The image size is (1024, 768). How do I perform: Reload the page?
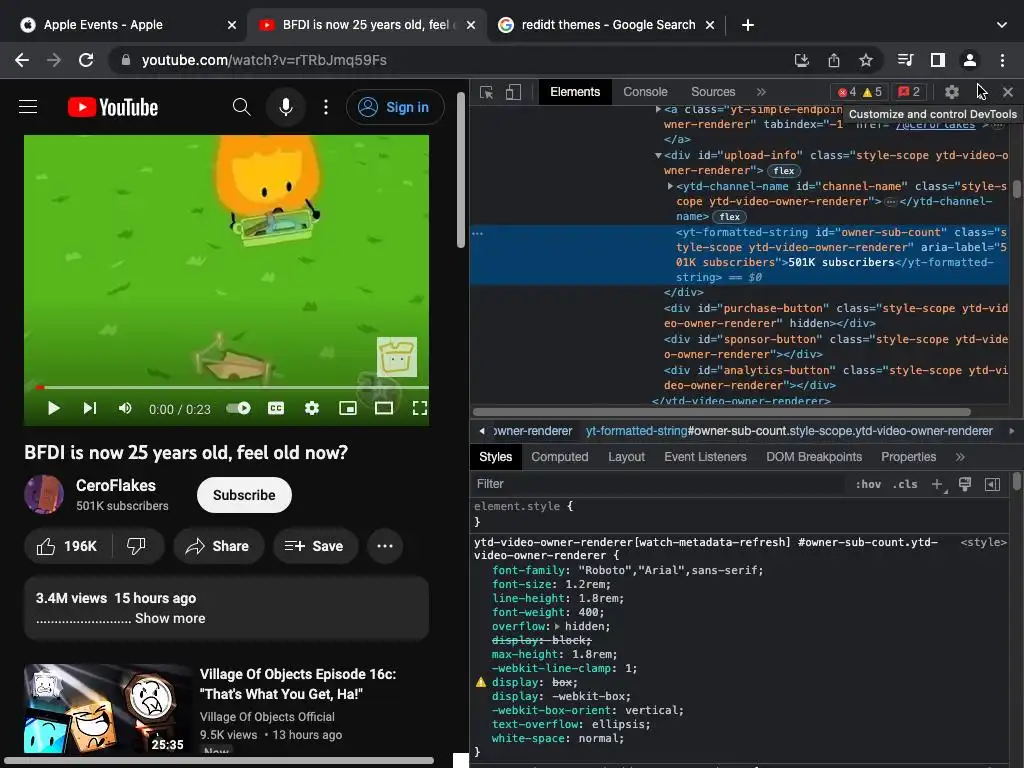(86, 60)
